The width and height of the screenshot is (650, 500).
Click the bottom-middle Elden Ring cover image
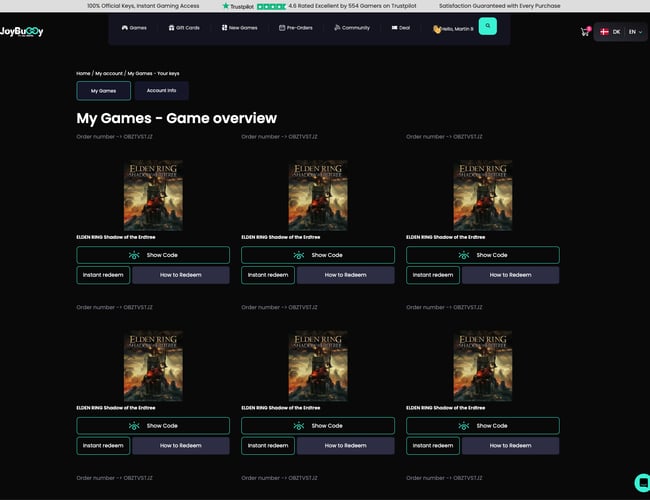318,366
